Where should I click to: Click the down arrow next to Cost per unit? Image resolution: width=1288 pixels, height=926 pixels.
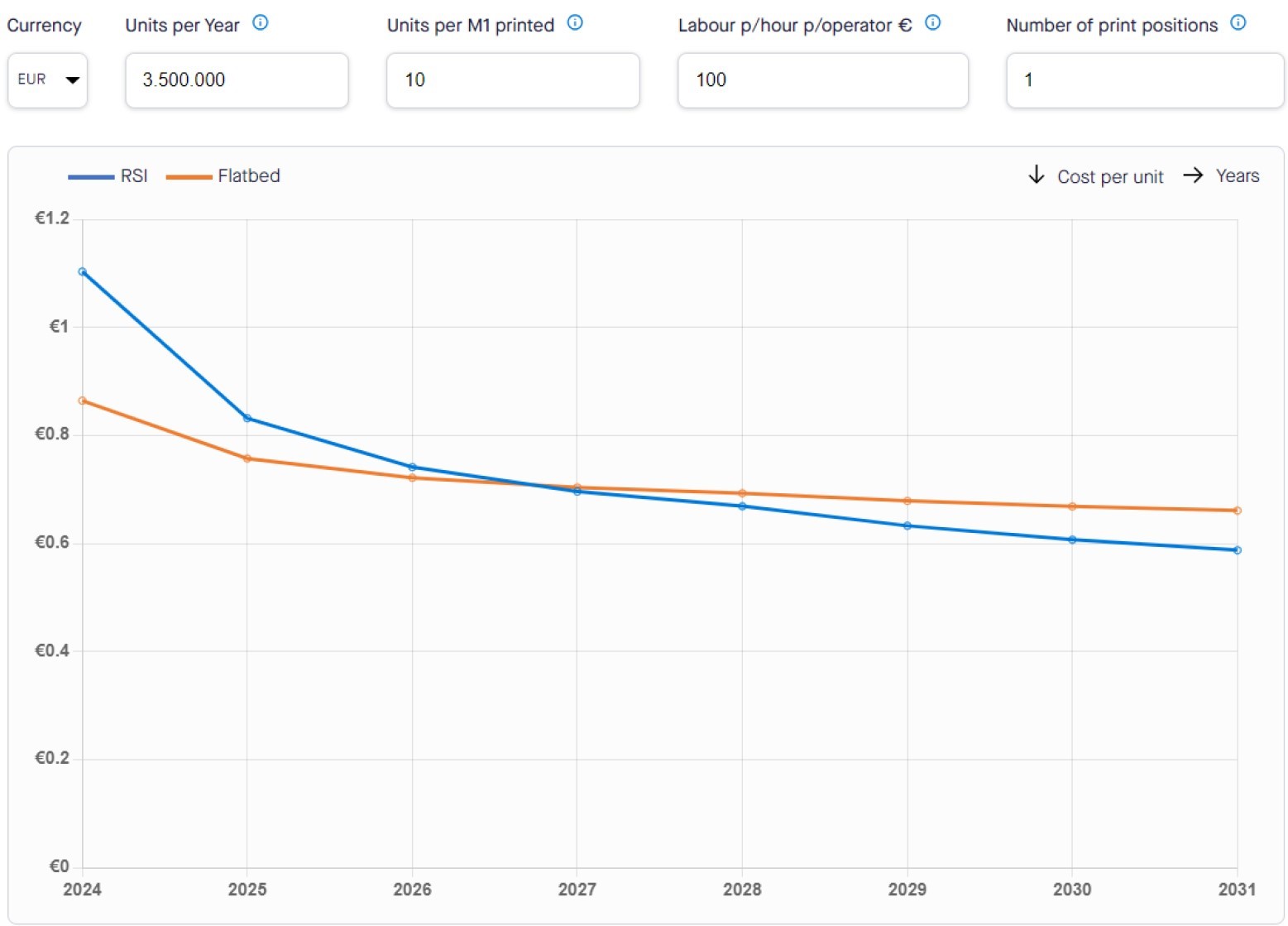click(x=1036, y=175)
